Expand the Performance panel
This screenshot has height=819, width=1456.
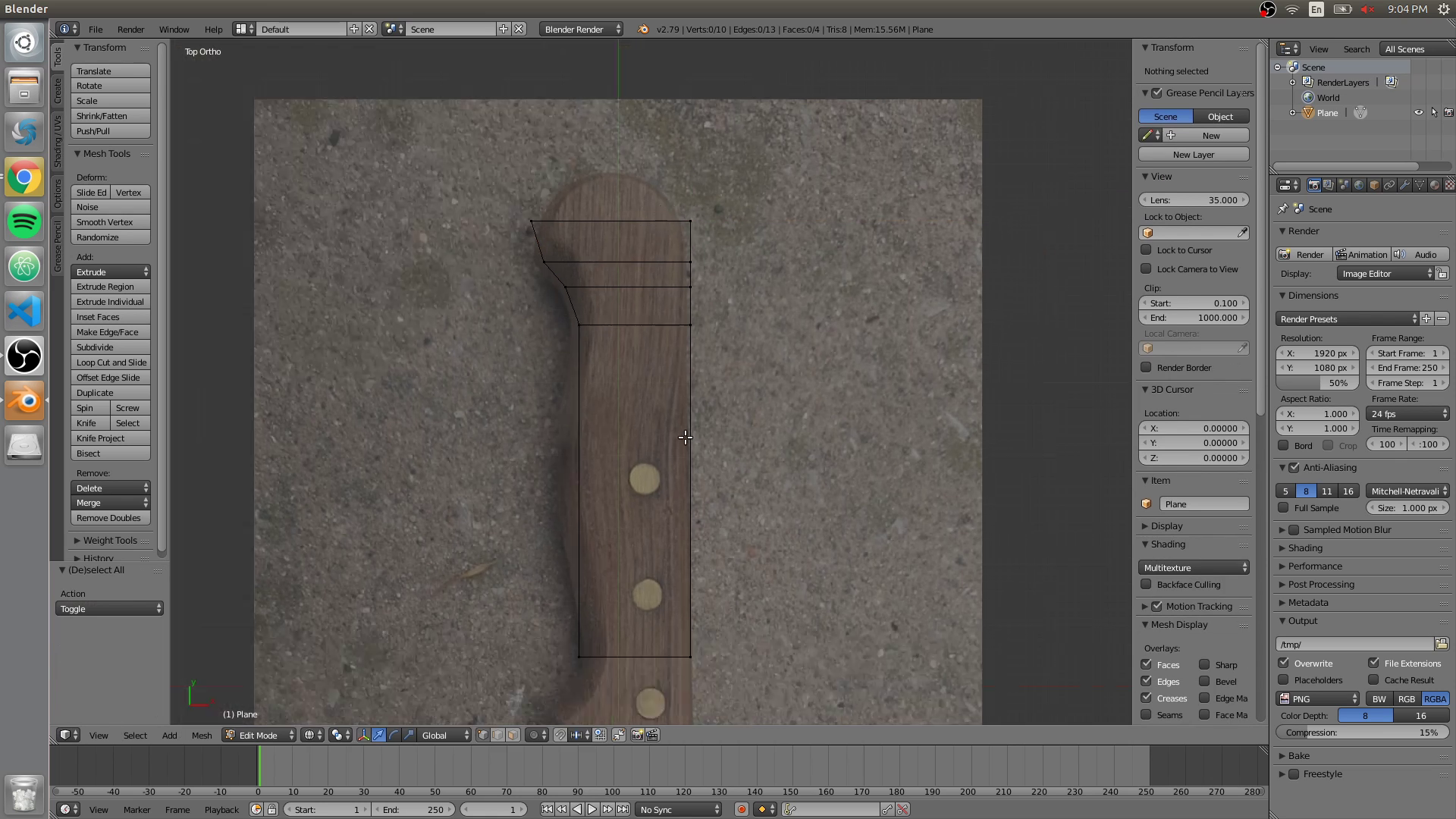pos(1314,566)
